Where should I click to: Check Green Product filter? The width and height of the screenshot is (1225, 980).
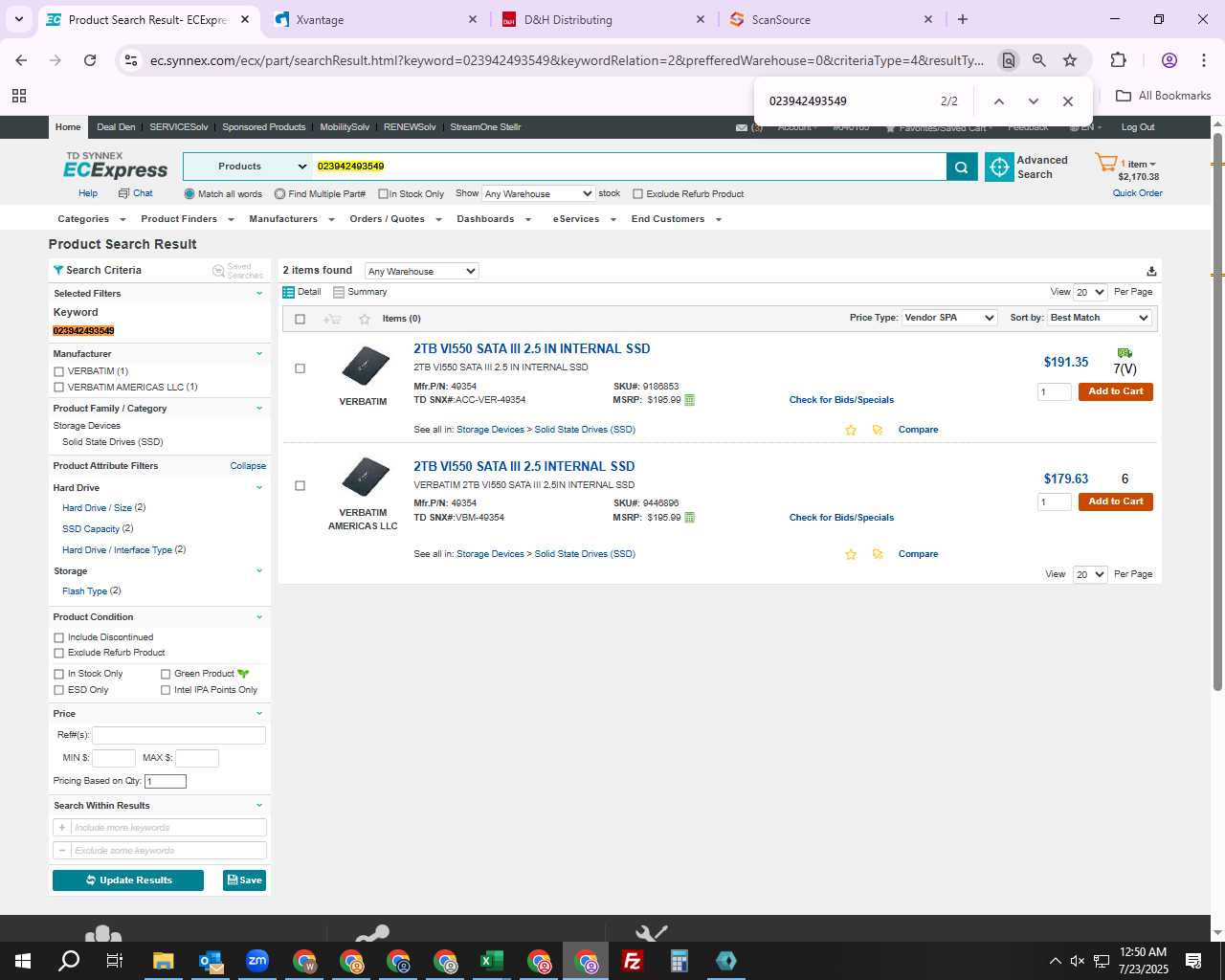click(166, 674)
